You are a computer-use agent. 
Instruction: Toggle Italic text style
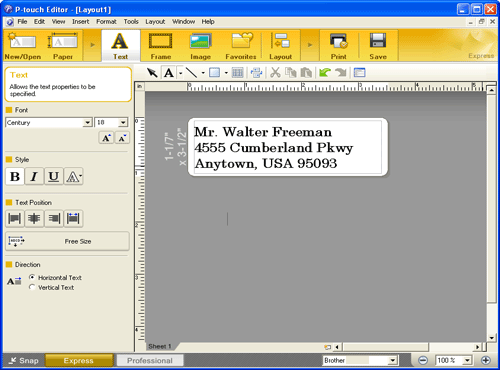click(x=34, y=176)
